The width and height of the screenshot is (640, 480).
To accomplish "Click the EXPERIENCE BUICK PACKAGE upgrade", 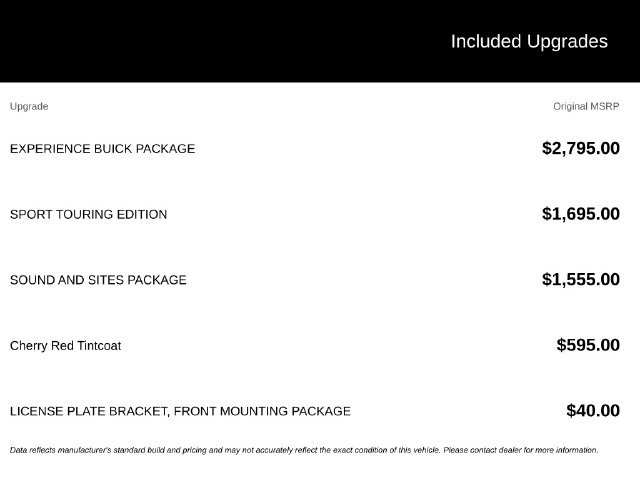I will (x=102, y=149).
